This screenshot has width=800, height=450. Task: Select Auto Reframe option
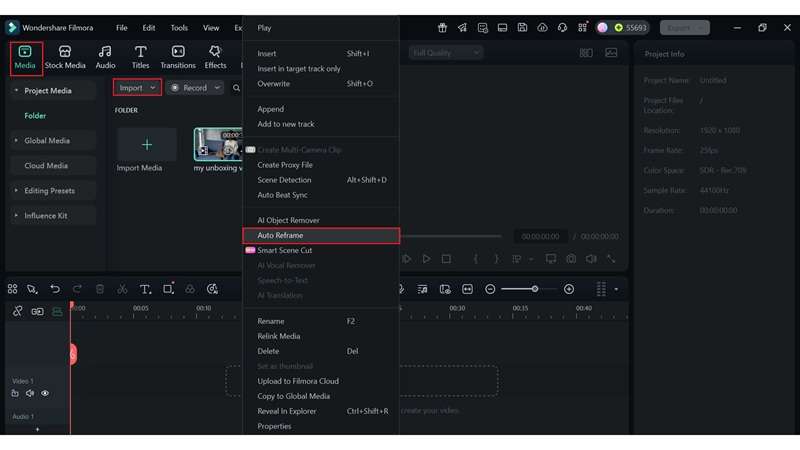tap(320, 236)
